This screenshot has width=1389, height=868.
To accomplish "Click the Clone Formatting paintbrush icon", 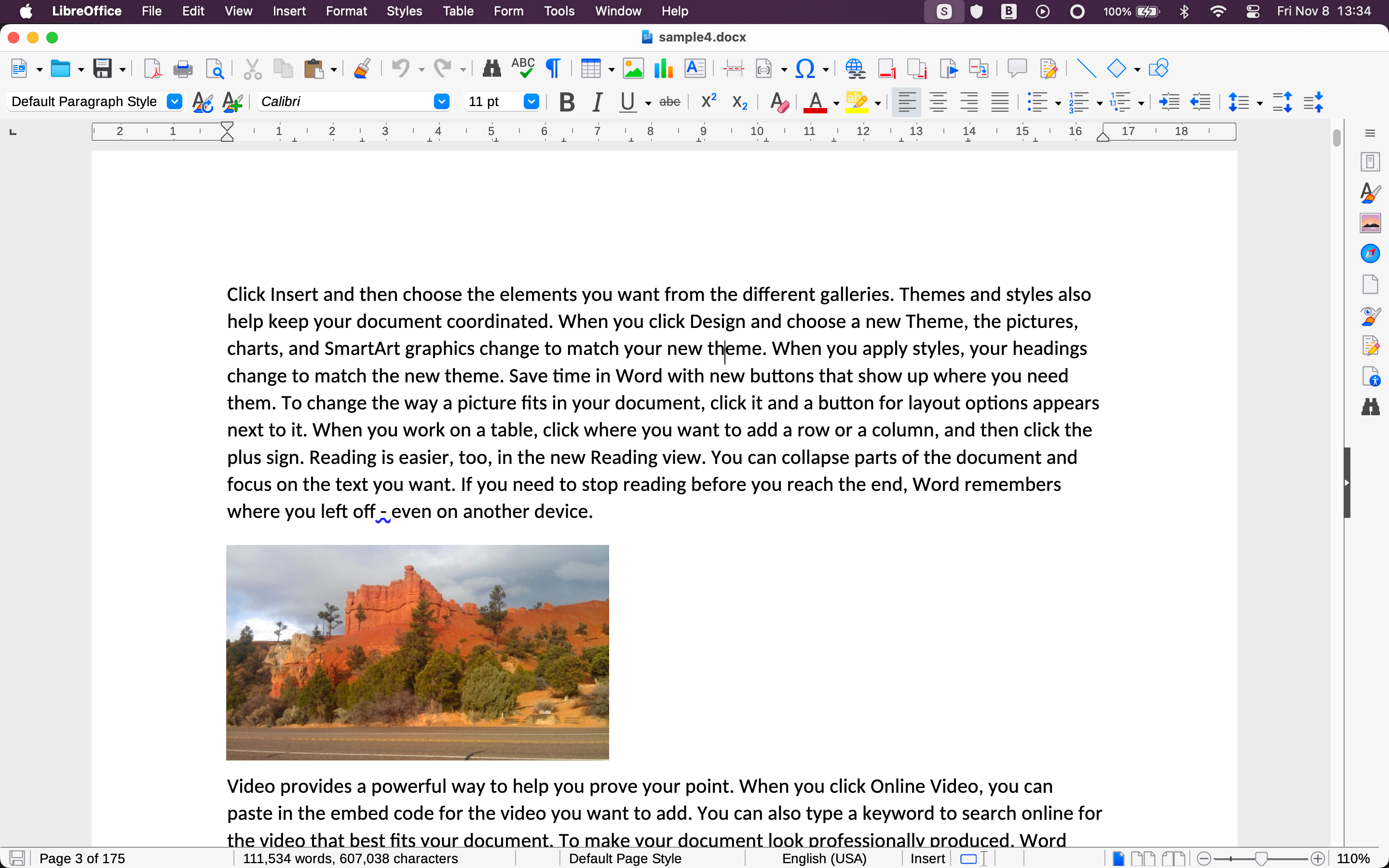I will pyautogui.click(x=362, y=69).
